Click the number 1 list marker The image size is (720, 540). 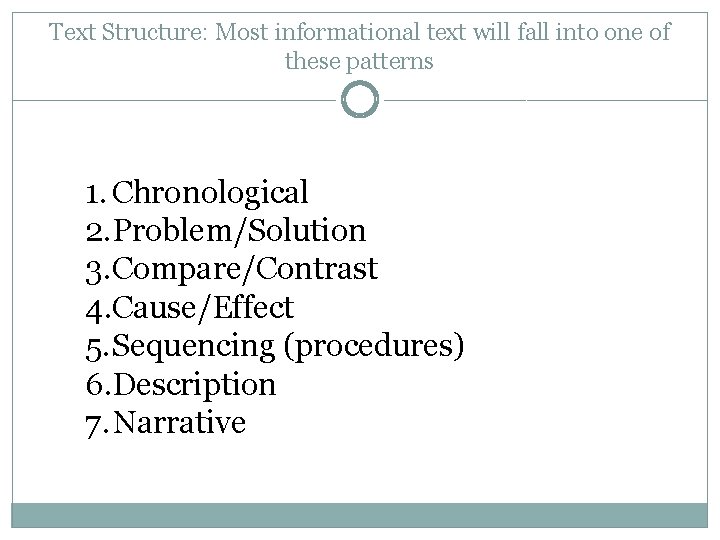point(96,194)
